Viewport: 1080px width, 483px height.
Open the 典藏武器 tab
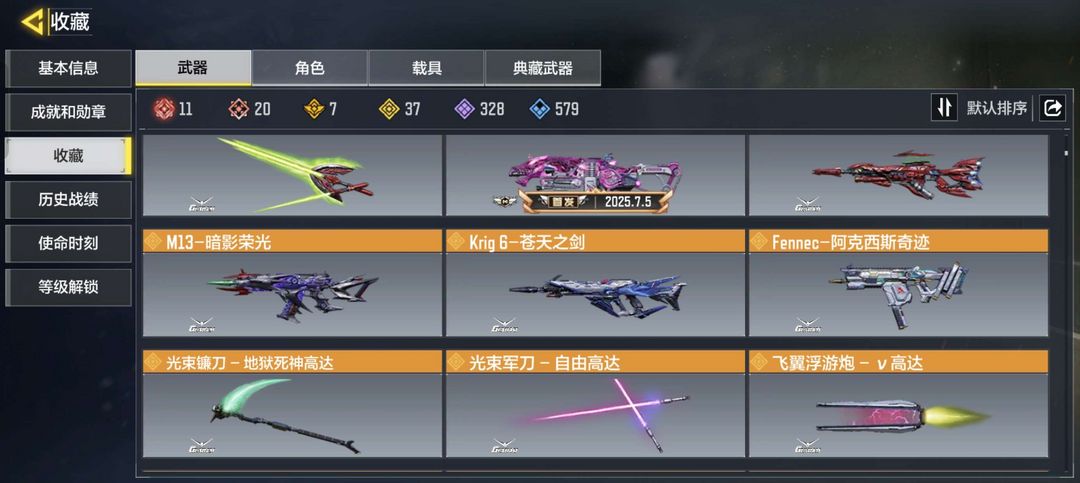(543, 68)
